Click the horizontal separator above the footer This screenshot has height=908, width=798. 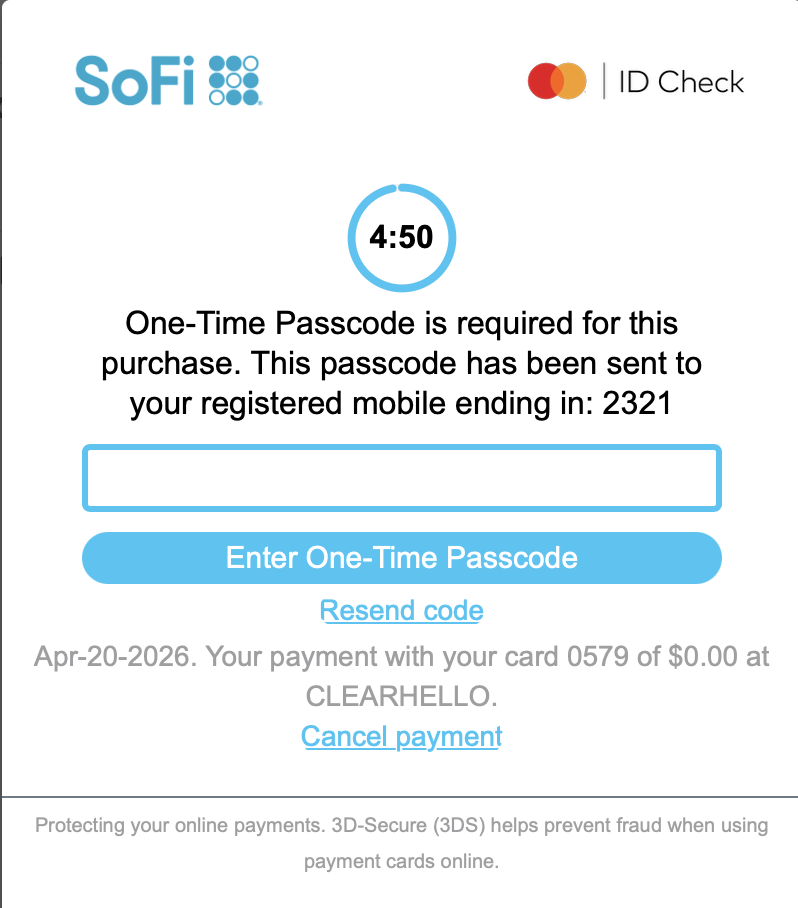(x=400, y=797)
